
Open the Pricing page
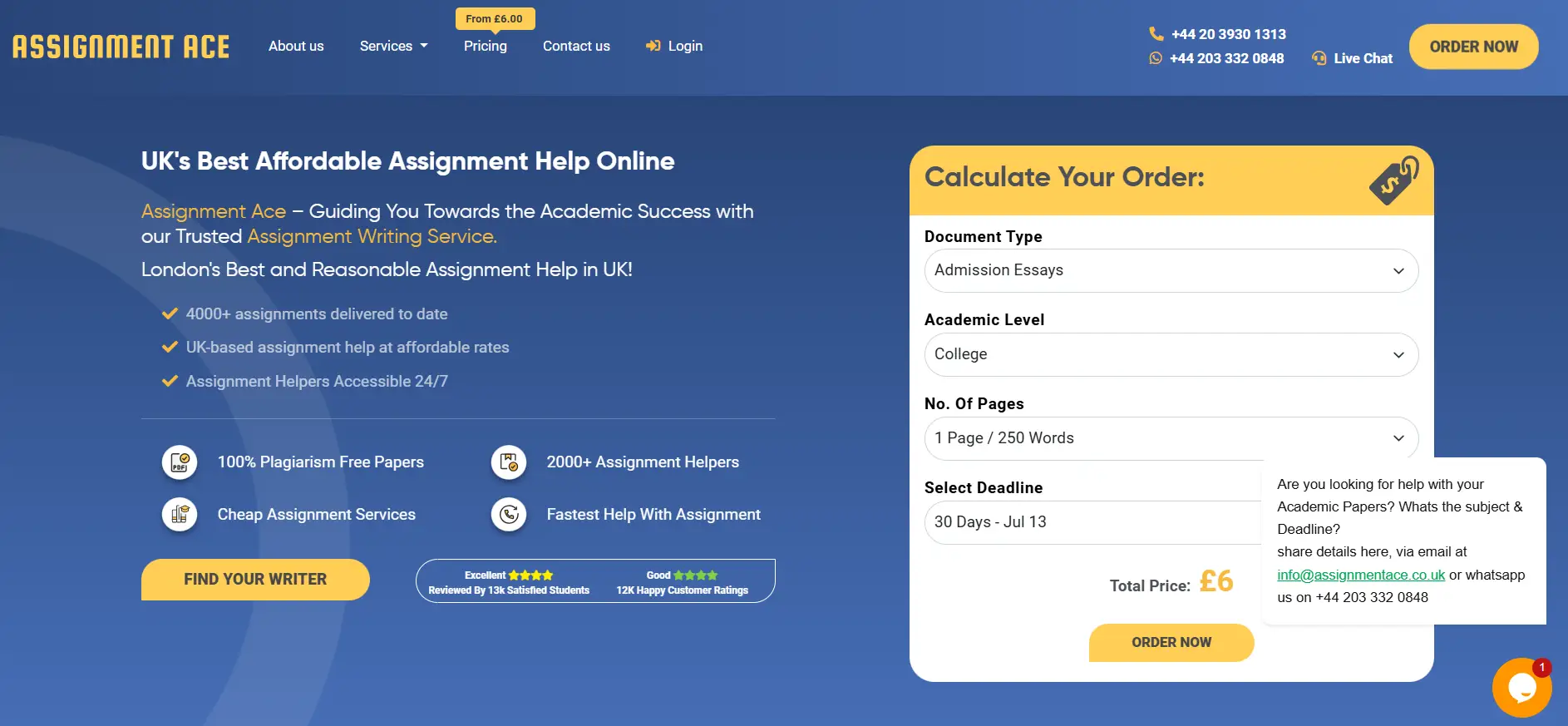click(x=486, y=46)
